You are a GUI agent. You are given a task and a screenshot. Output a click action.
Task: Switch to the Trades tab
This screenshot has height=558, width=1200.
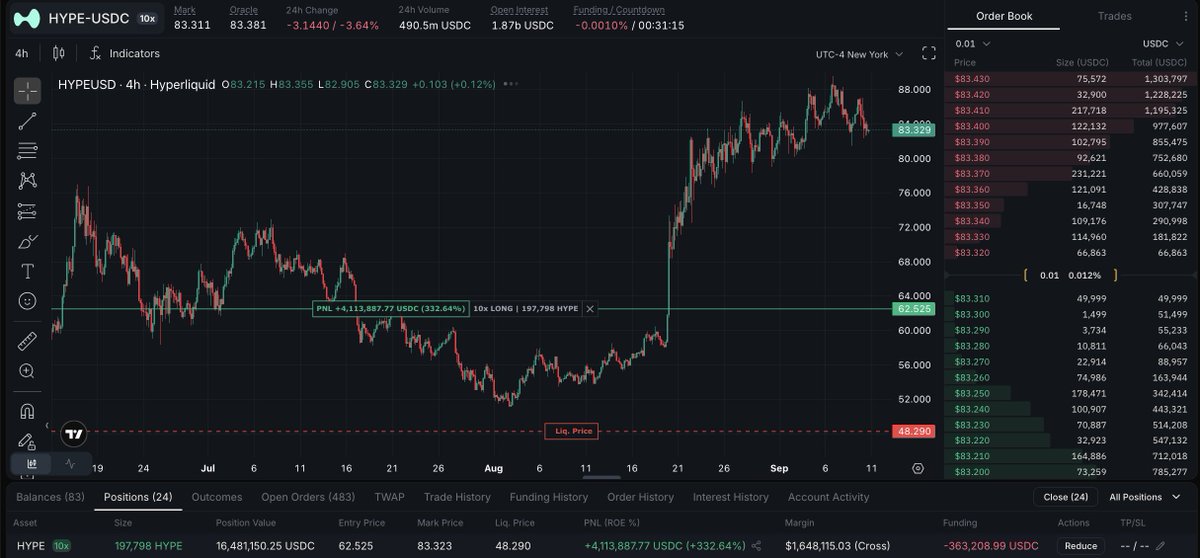1114,16
